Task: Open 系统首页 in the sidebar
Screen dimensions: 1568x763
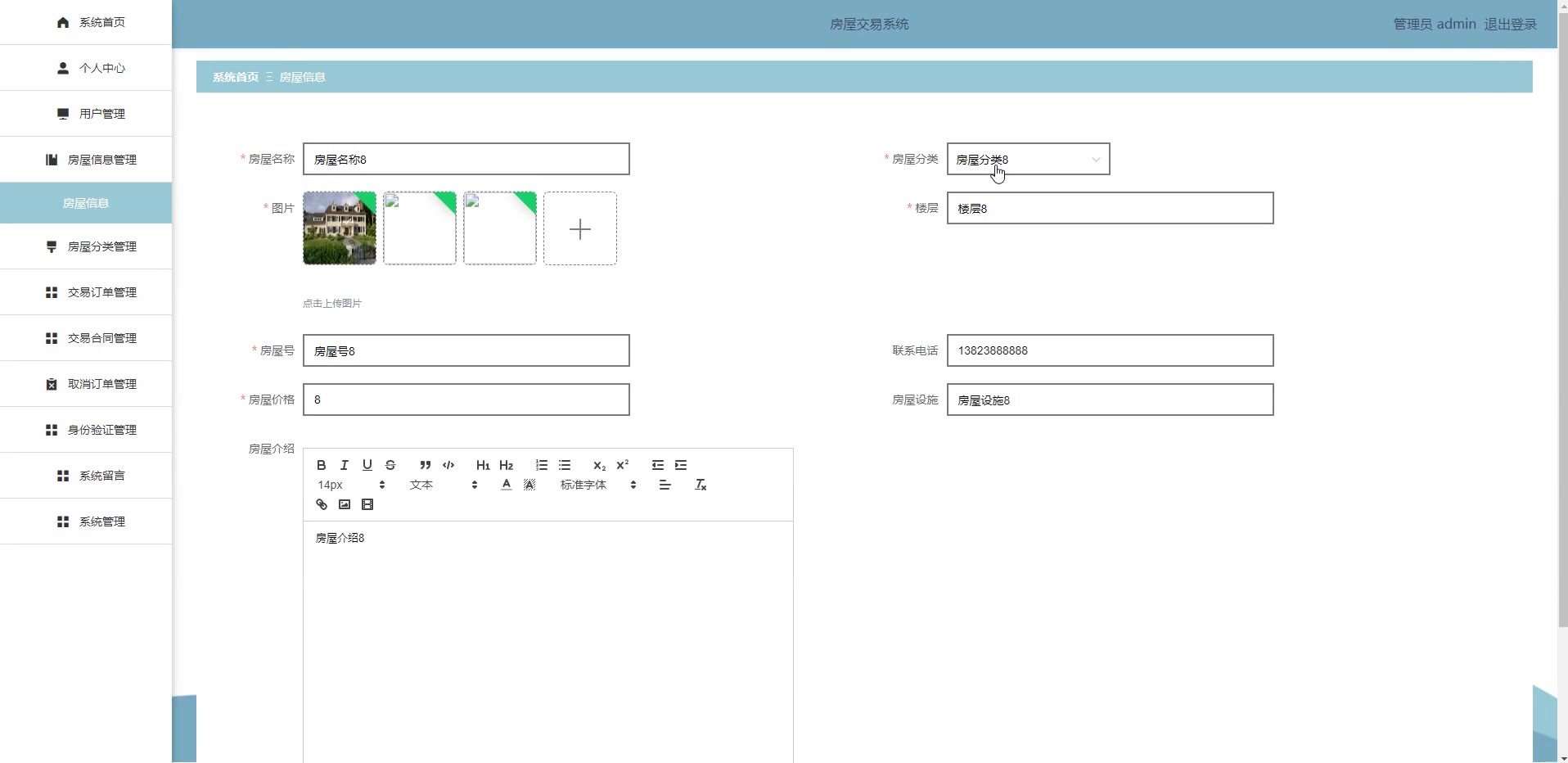Action: pyautogui.click(x=86, y=22)
